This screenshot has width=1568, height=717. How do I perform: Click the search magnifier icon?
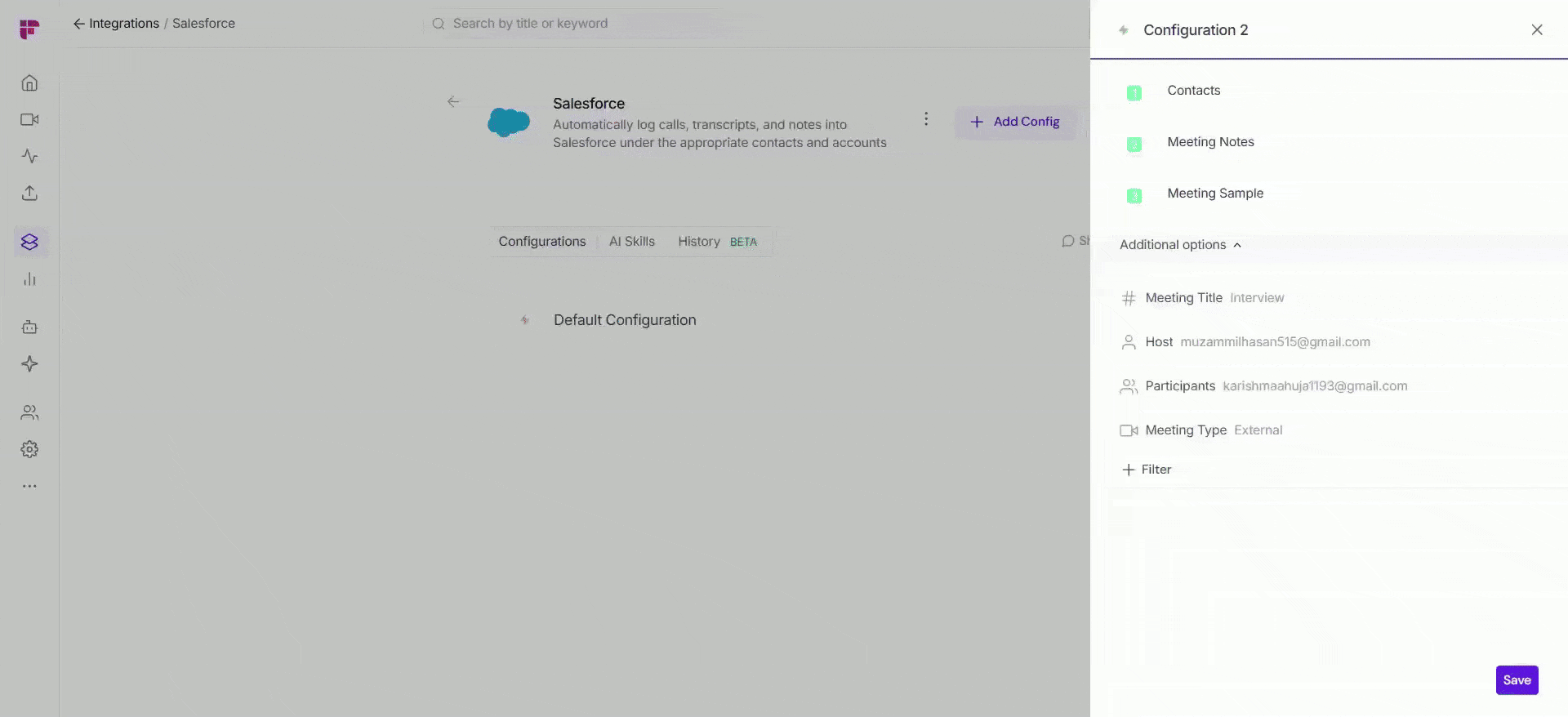[x=439, y=24]
